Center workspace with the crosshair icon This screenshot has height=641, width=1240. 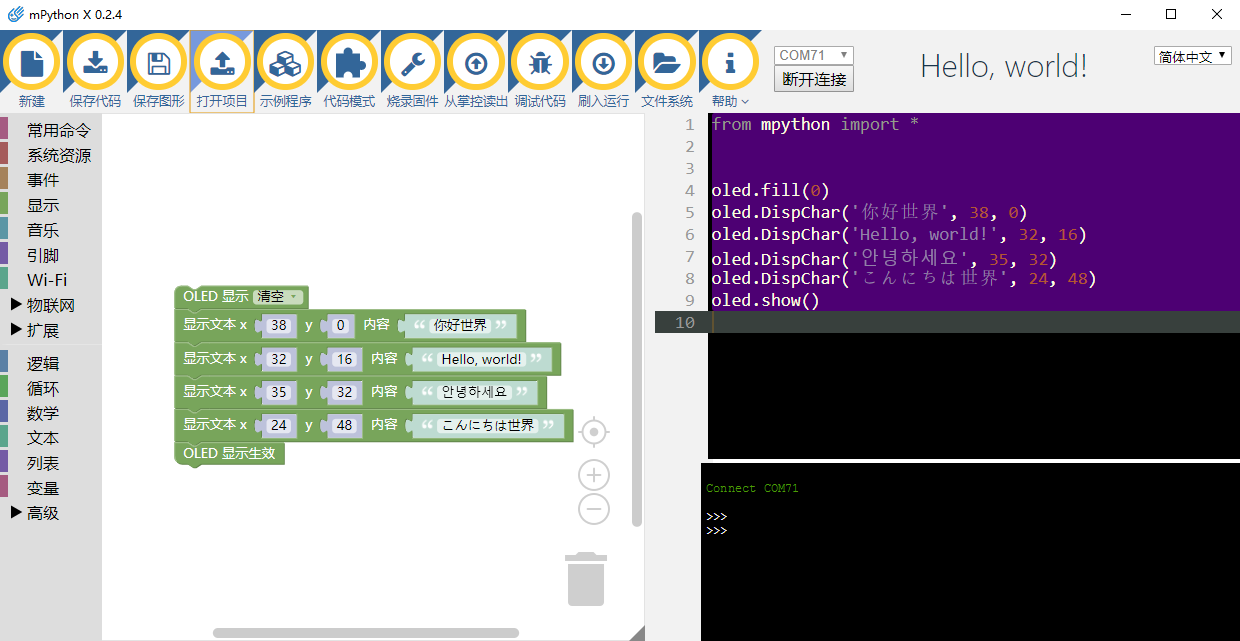(594, 432)
